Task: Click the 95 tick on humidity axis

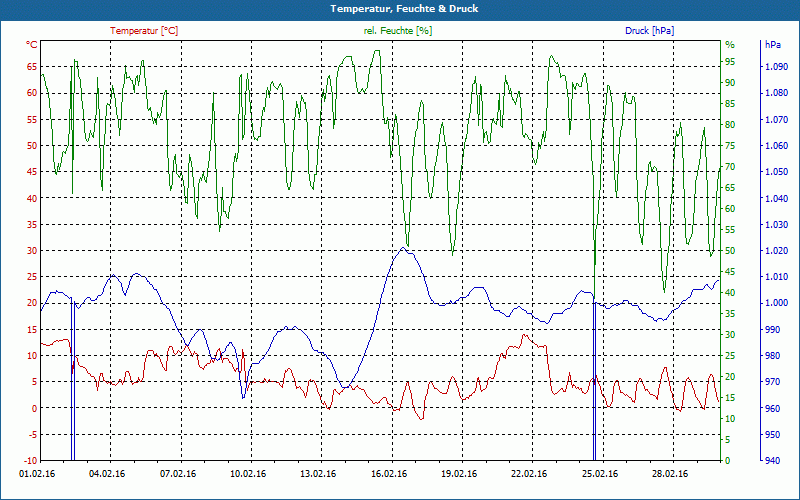Action: point(730,62)
